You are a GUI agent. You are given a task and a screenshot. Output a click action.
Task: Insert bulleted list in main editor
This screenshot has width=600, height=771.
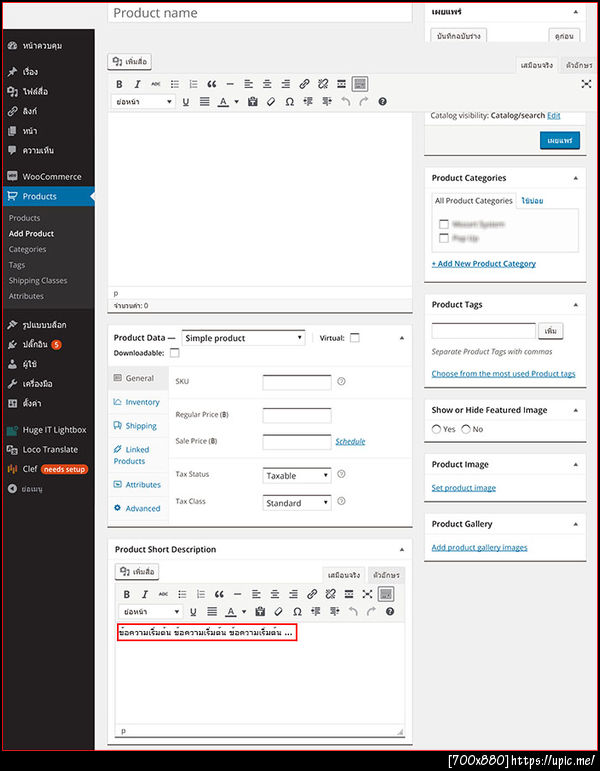coord(175,84)
